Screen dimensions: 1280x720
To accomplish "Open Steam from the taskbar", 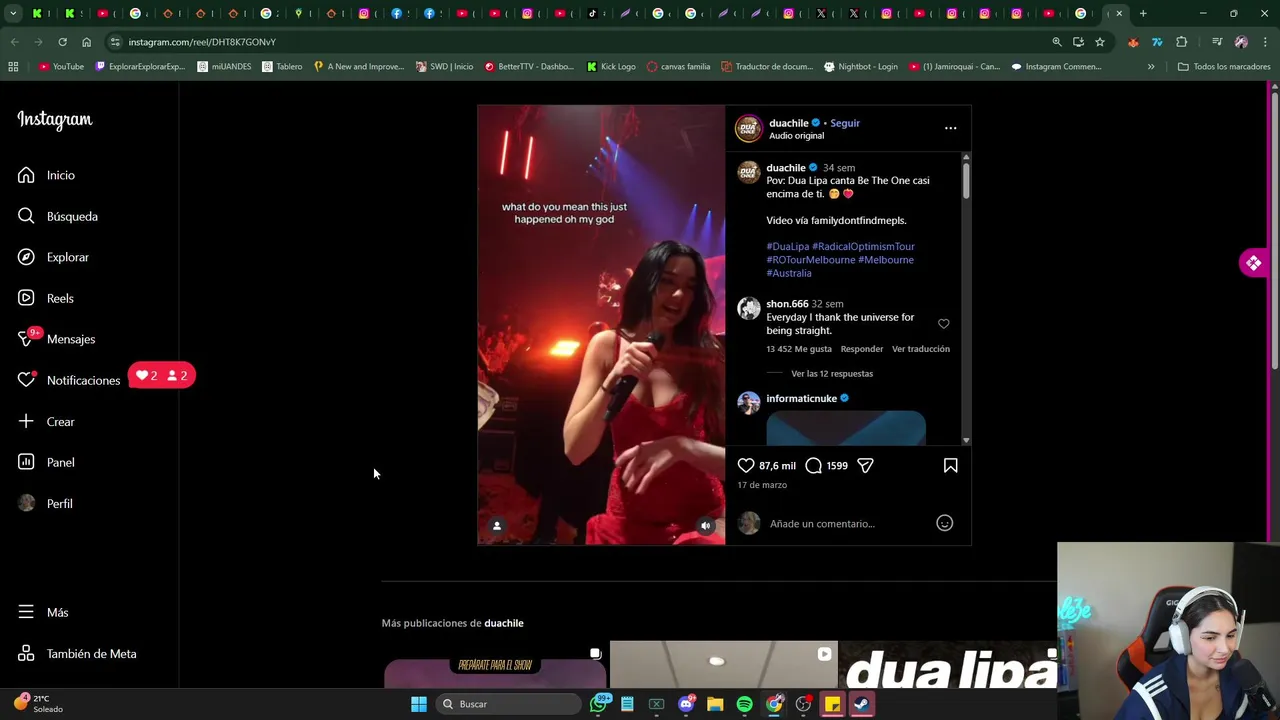I will pos(861,704).
